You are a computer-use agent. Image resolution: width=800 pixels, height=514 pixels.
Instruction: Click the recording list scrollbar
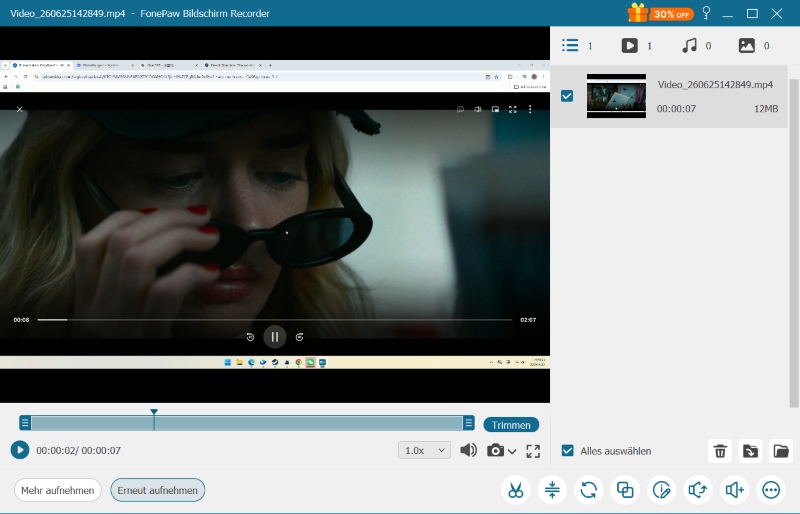(794, 243)
